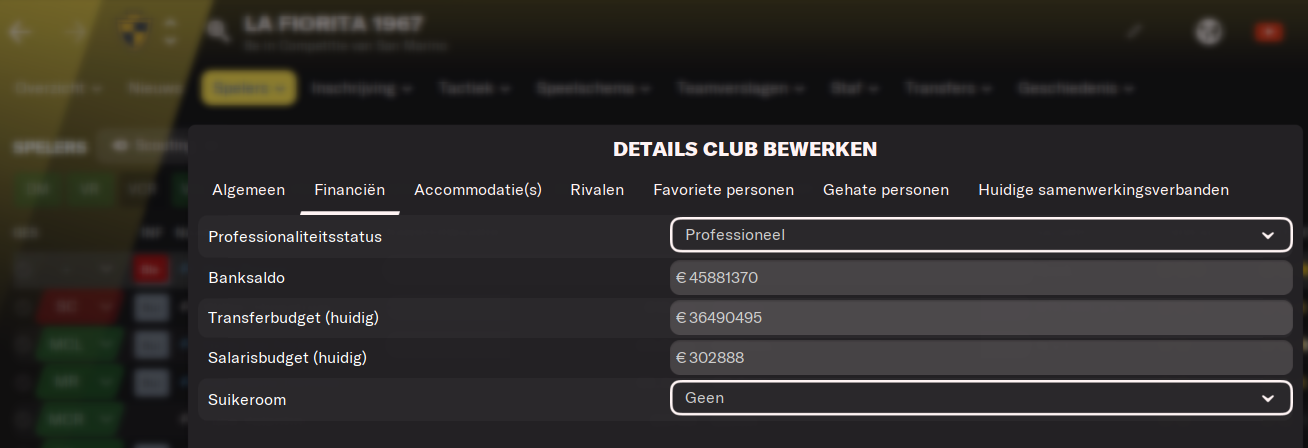This screenshot has width=1308, height=448.
Task: Open the Accommodatie(s) tab
Action: tap(478, 190)
